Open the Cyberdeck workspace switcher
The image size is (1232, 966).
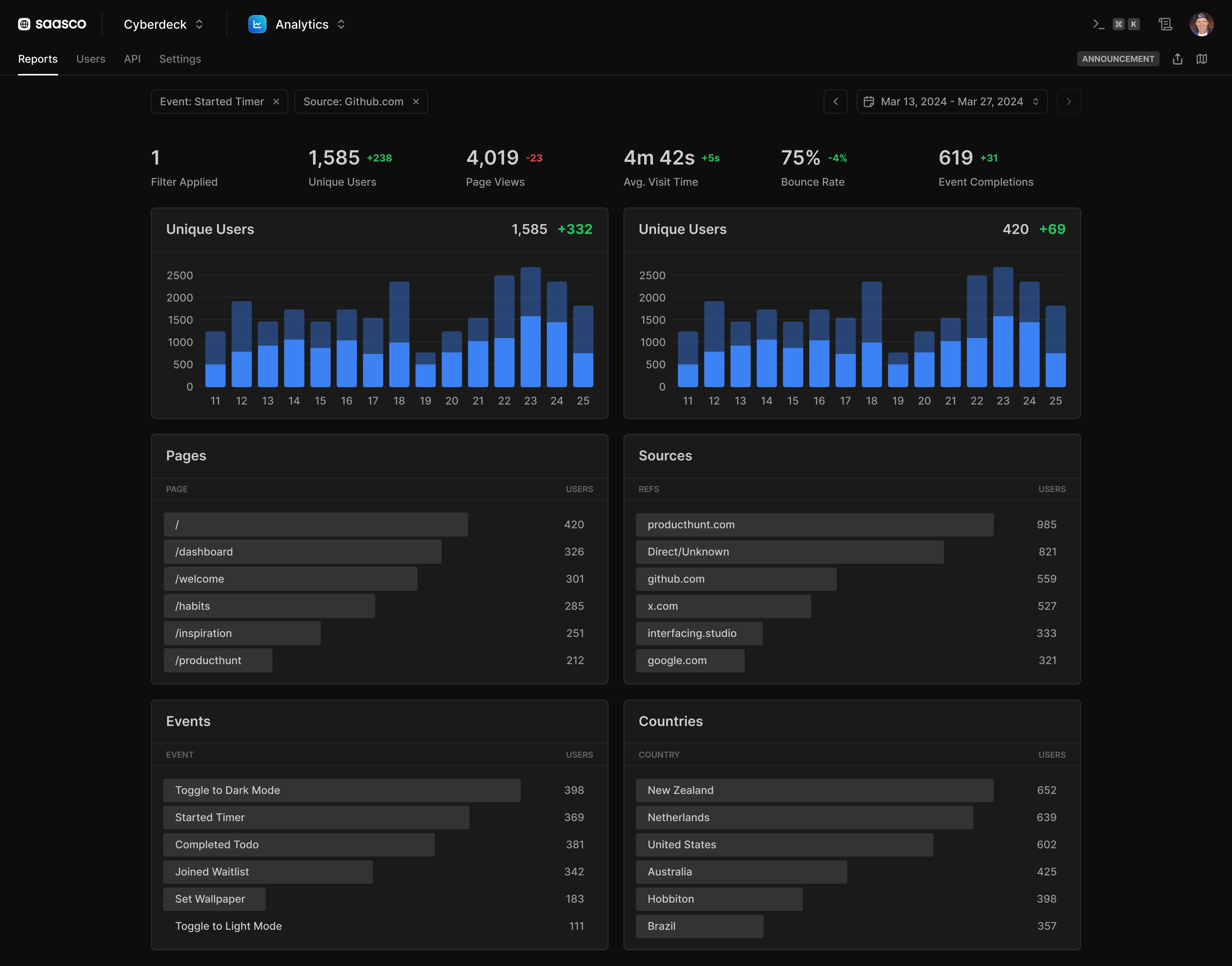click(163, 24)
